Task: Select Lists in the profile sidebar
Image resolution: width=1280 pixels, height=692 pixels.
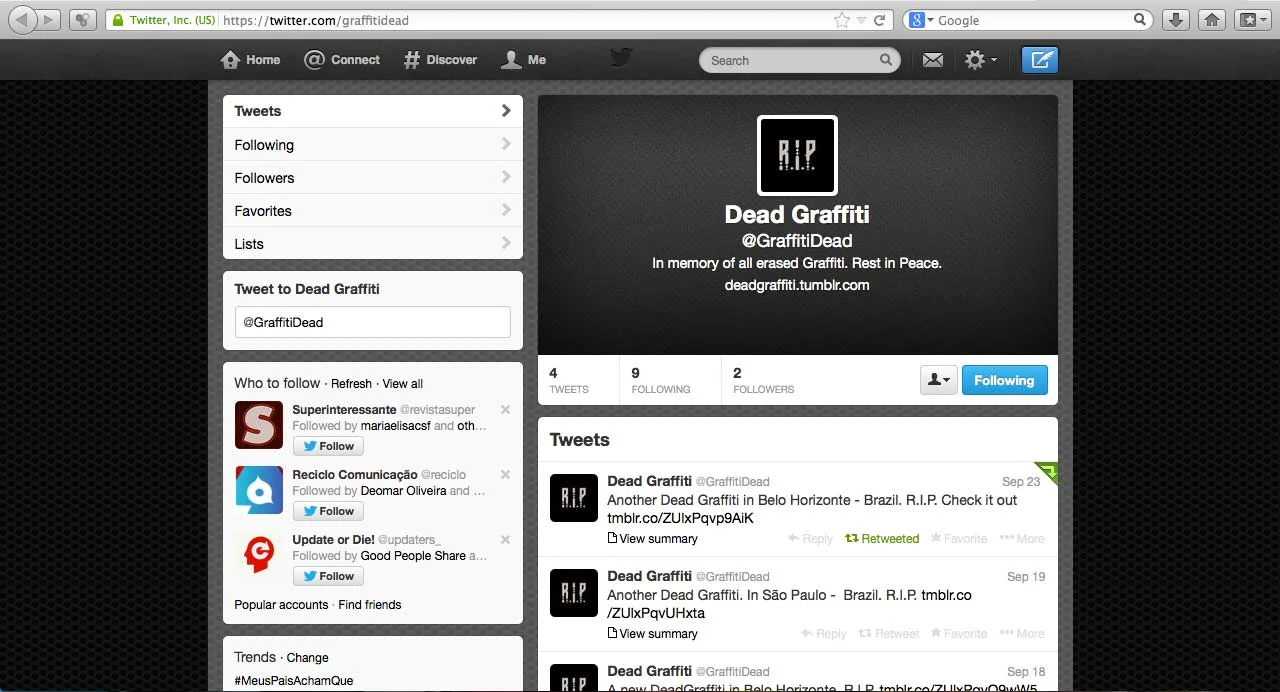Action: [373, 244]
